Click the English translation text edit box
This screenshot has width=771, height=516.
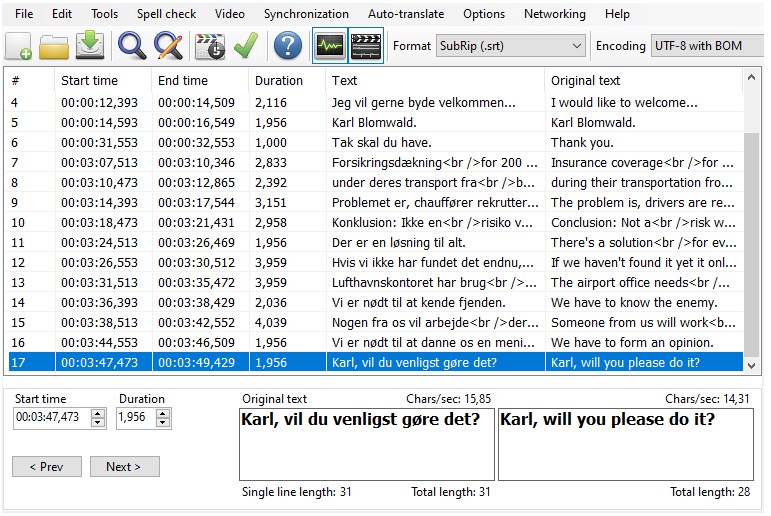[625, 444]
